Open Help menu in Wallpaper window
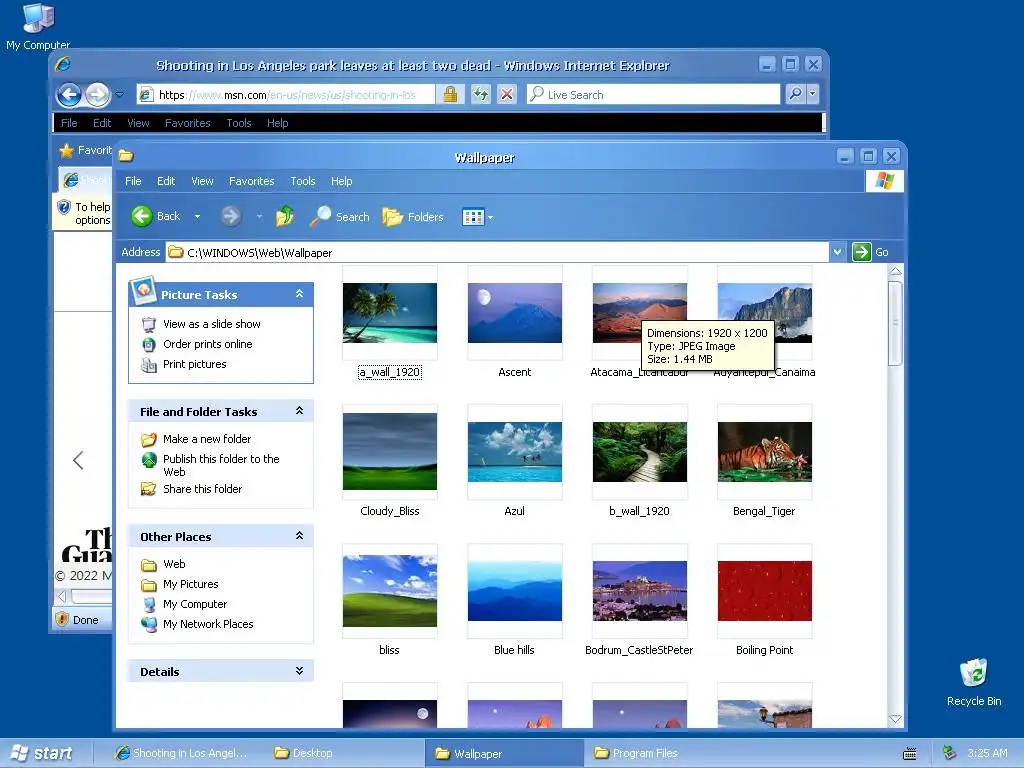This screenshot has height=768, width=1024. (x=342, y=181)
